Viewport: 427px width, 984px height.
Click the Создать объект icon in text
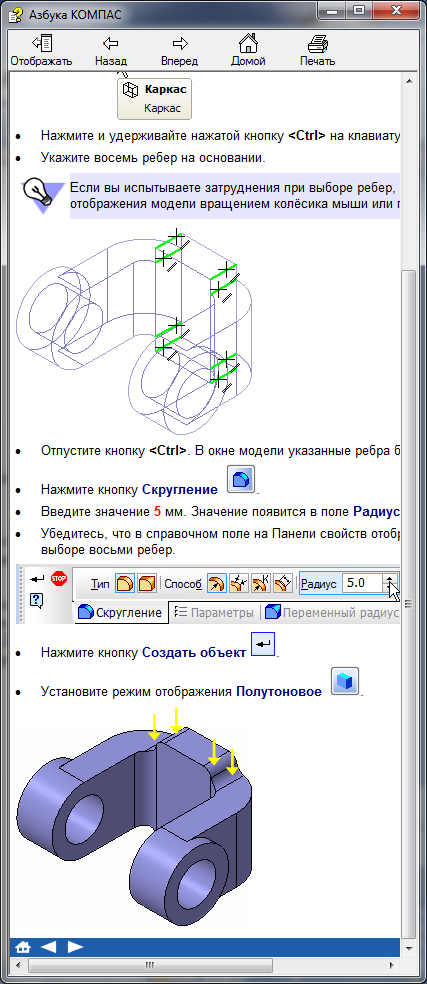(263, 644)
